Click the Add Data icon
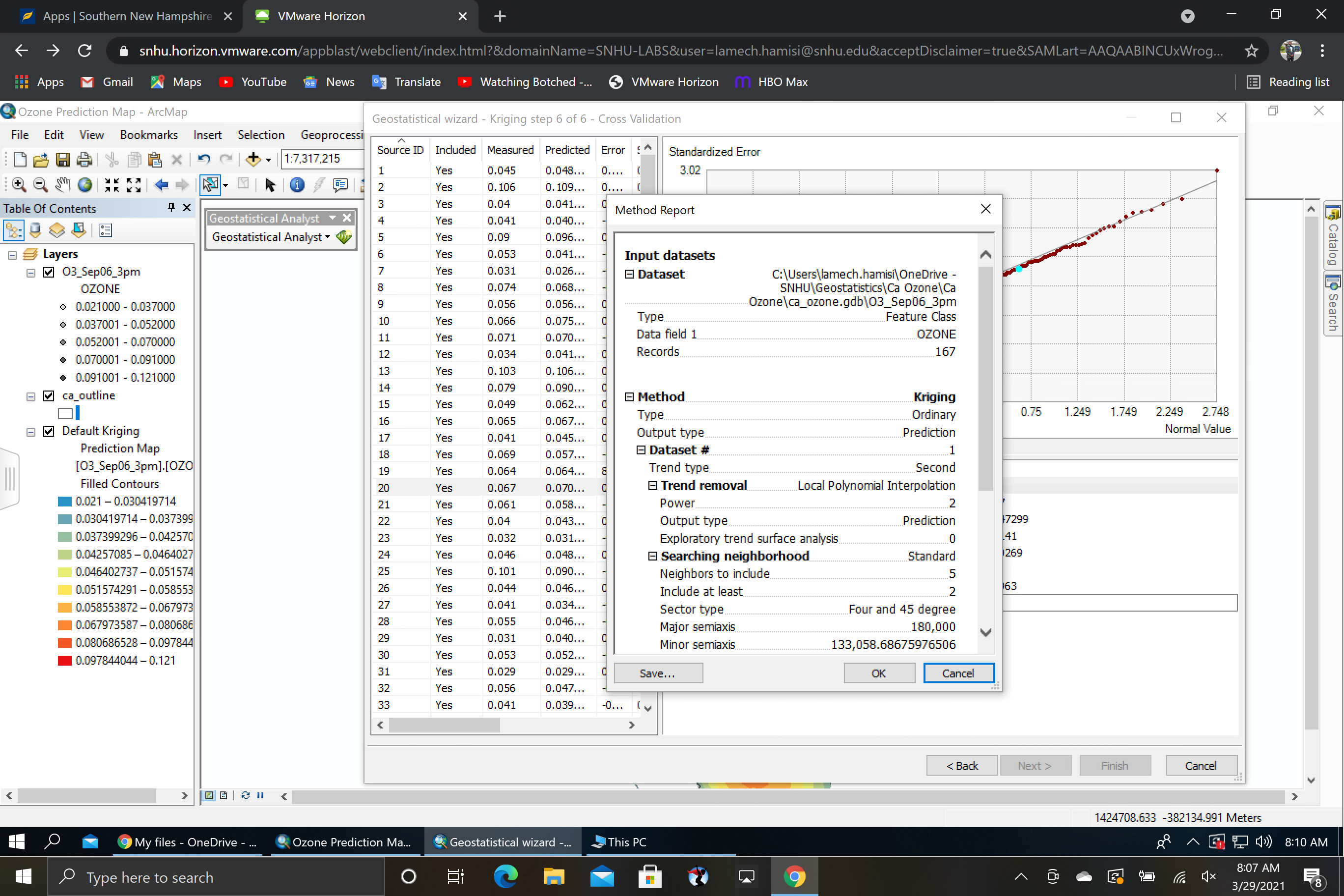The image size is (1344, 896). click(252, 159)
